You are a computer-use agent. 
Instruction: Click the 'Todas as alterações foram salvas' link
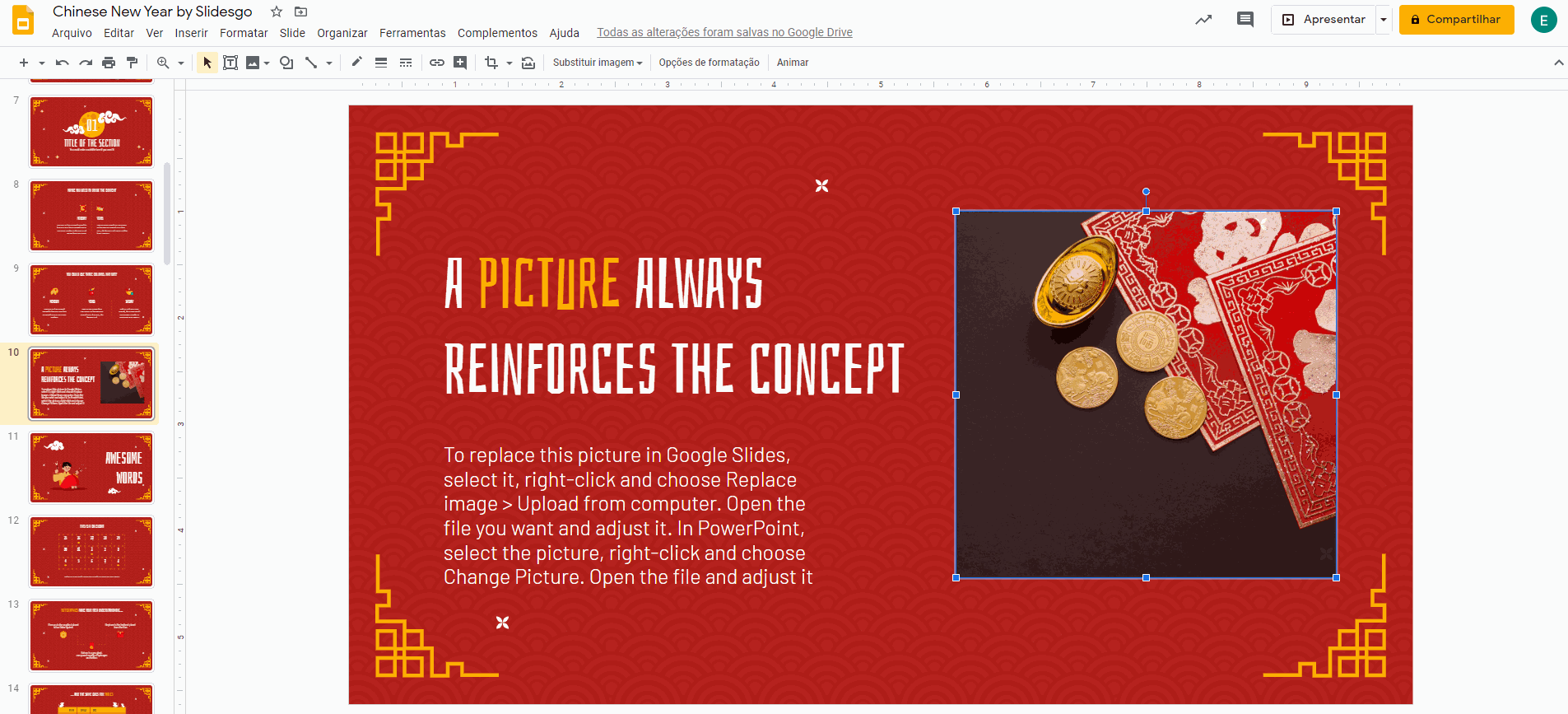[x=724, y=33]
